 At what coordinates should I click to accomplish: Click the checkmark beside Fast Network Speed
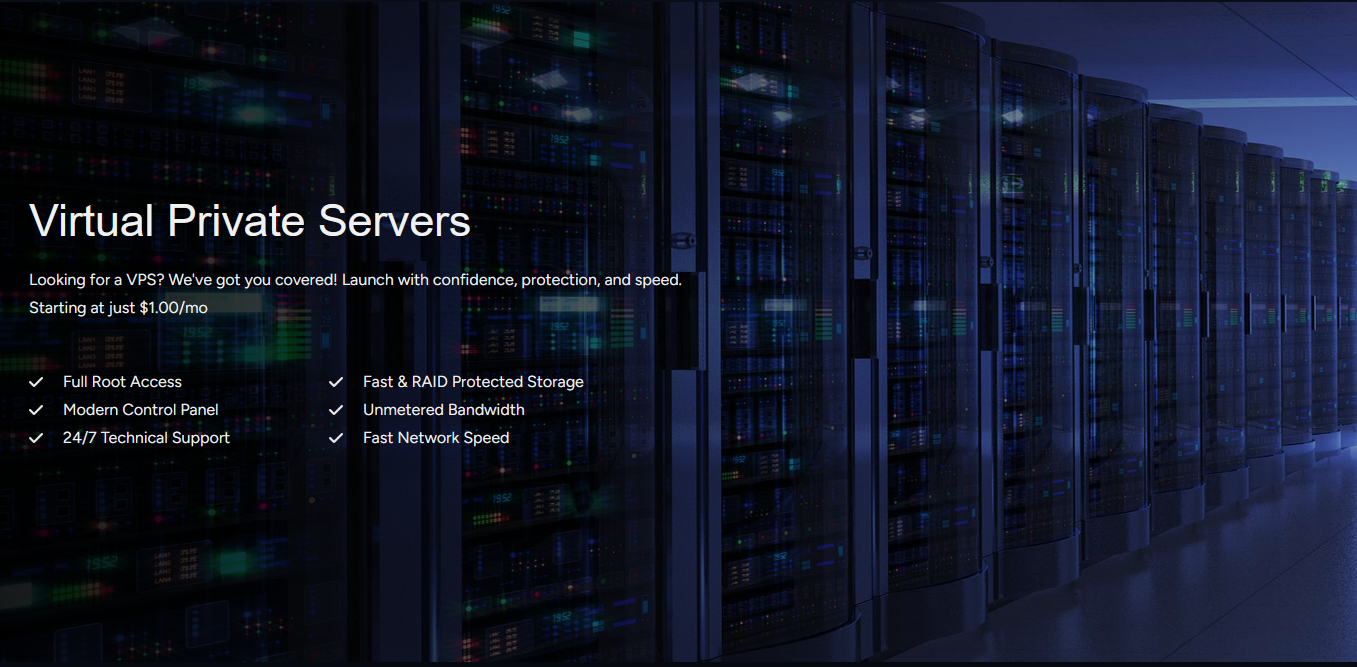pyautogui.click(x=336, y=438)
